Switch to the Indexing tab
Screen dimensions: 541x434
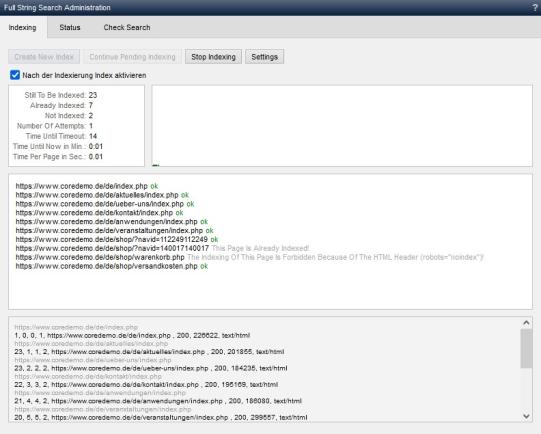[x=22, y=28]
